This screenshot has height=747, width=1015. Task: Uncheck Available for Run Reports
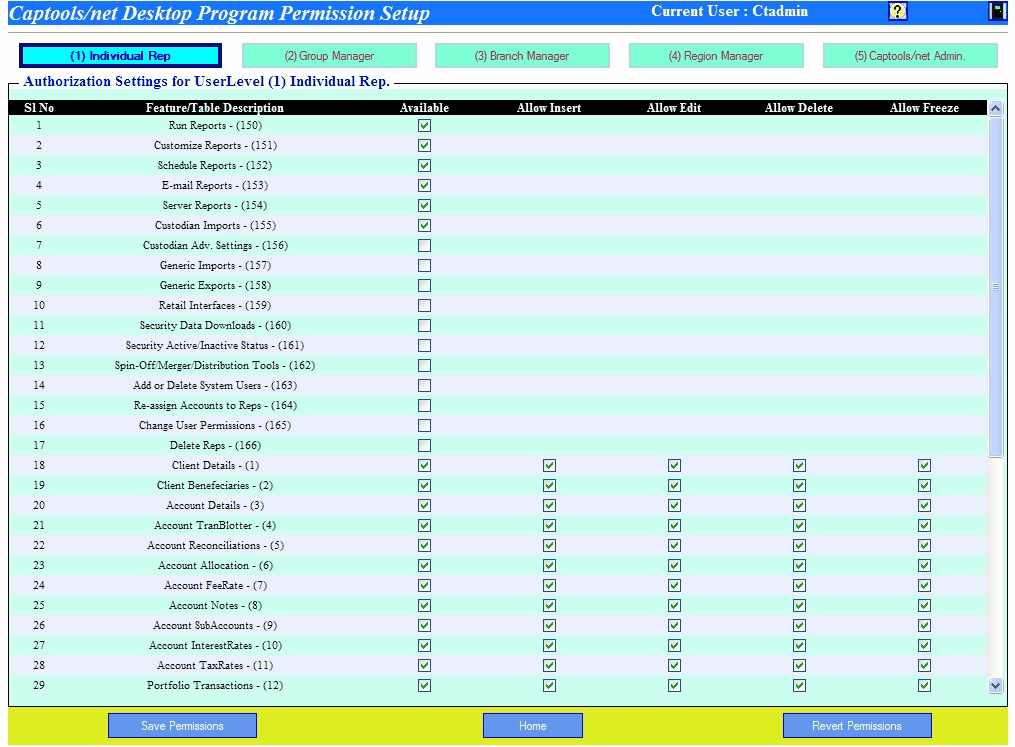click(424, 126)
